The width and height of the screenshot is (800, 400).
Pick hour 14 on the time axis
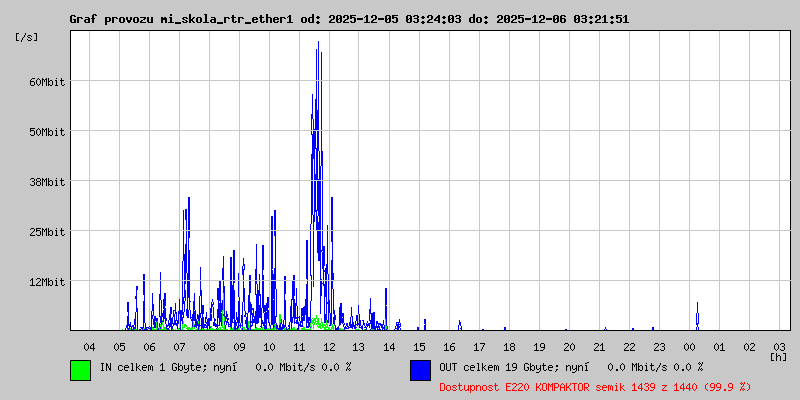(389, 346)
